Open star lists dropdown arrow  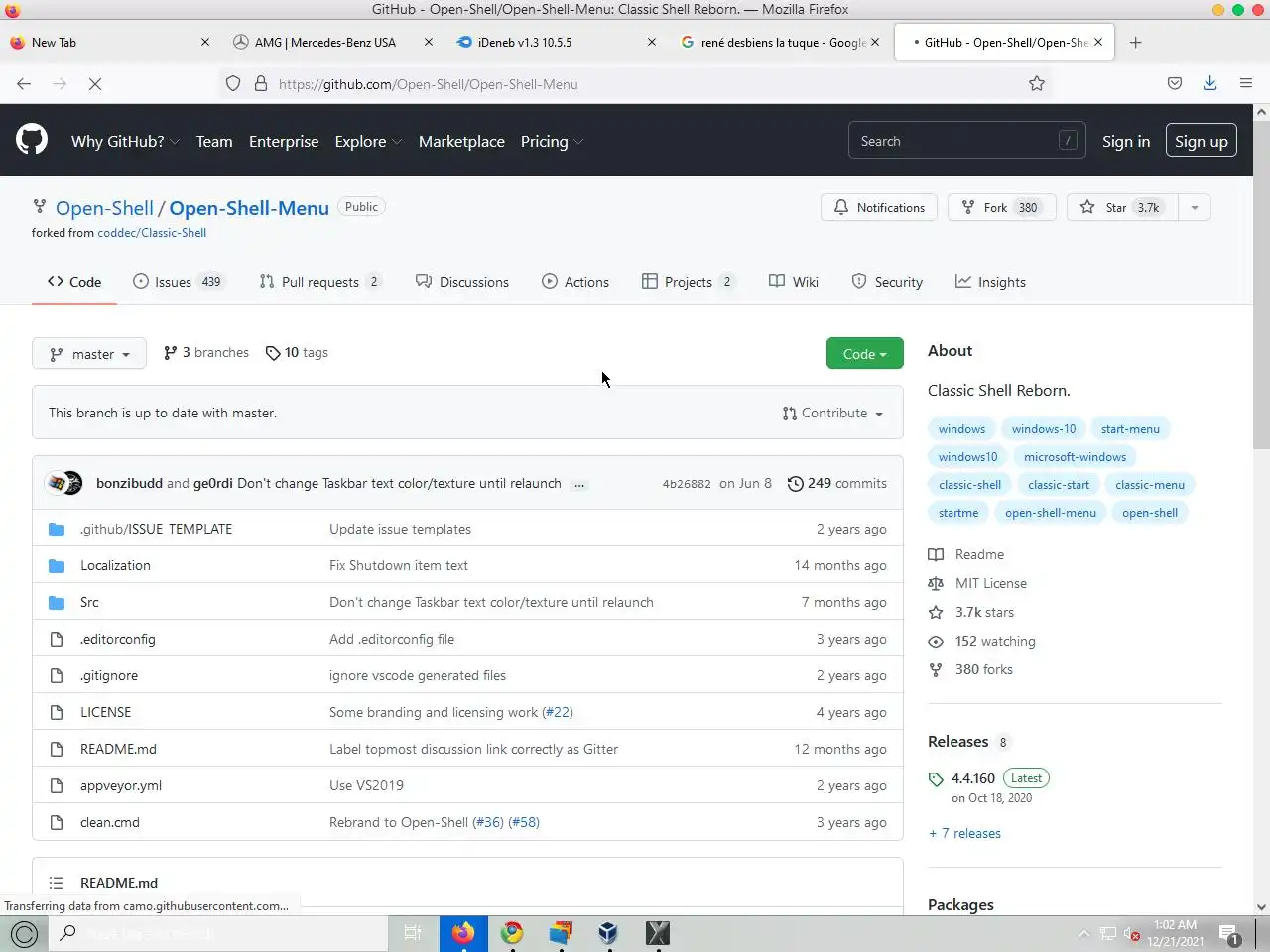(1195, 207)
